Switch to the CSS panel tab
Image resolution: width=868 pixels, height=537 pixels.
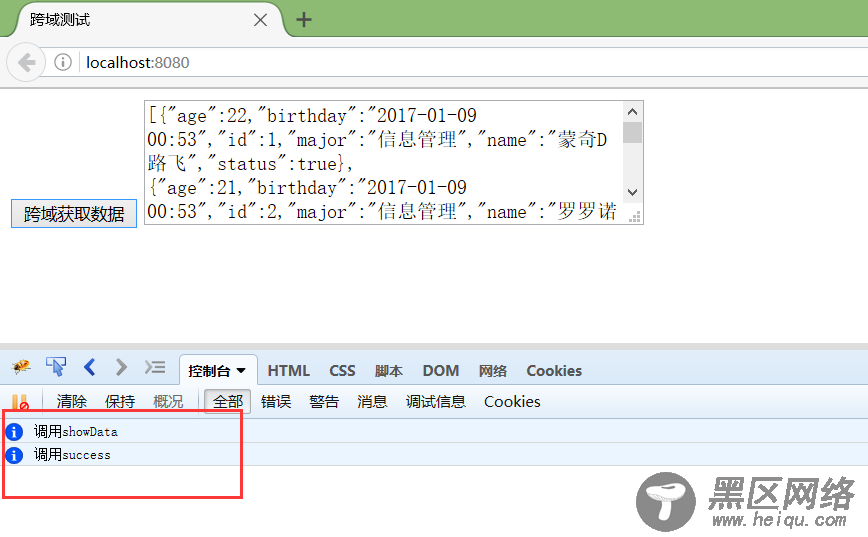click(x=342, y=370)
